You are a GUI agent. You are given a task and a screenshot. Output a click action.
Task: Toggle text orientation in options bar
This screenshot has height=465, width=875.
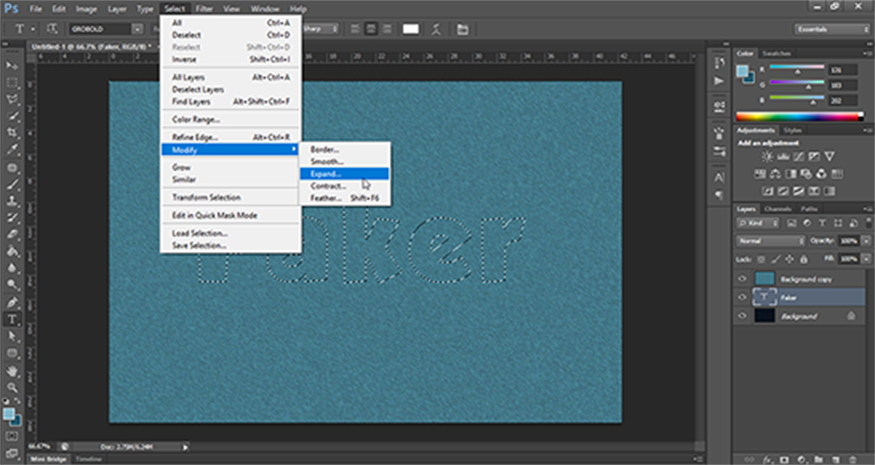tap(52, 29)
